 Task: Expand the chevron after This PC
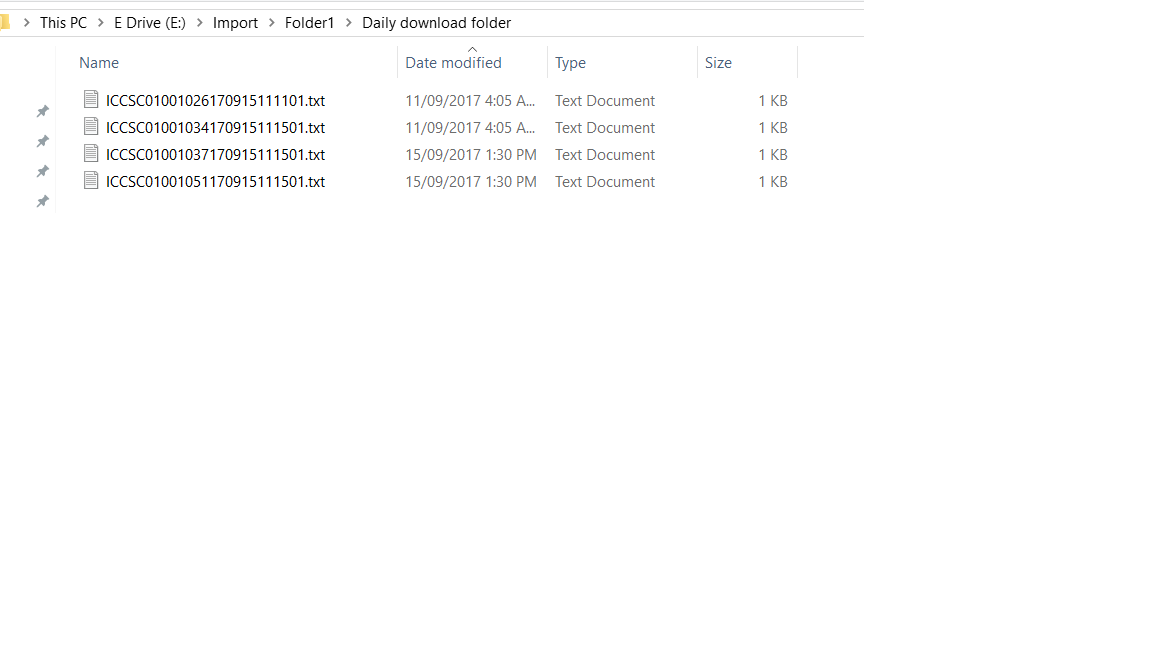coord(101,23)
